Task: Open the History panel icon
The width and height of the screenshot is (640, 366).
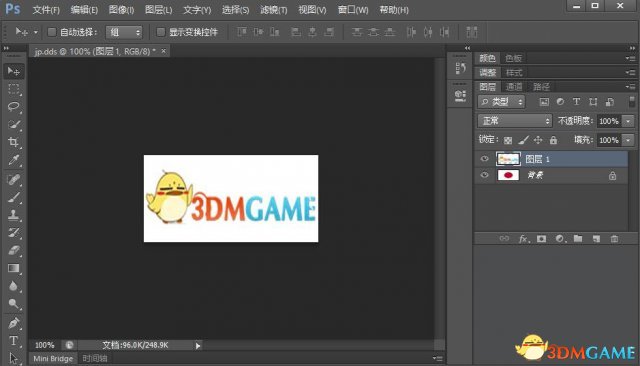Action: click(460, 68)
